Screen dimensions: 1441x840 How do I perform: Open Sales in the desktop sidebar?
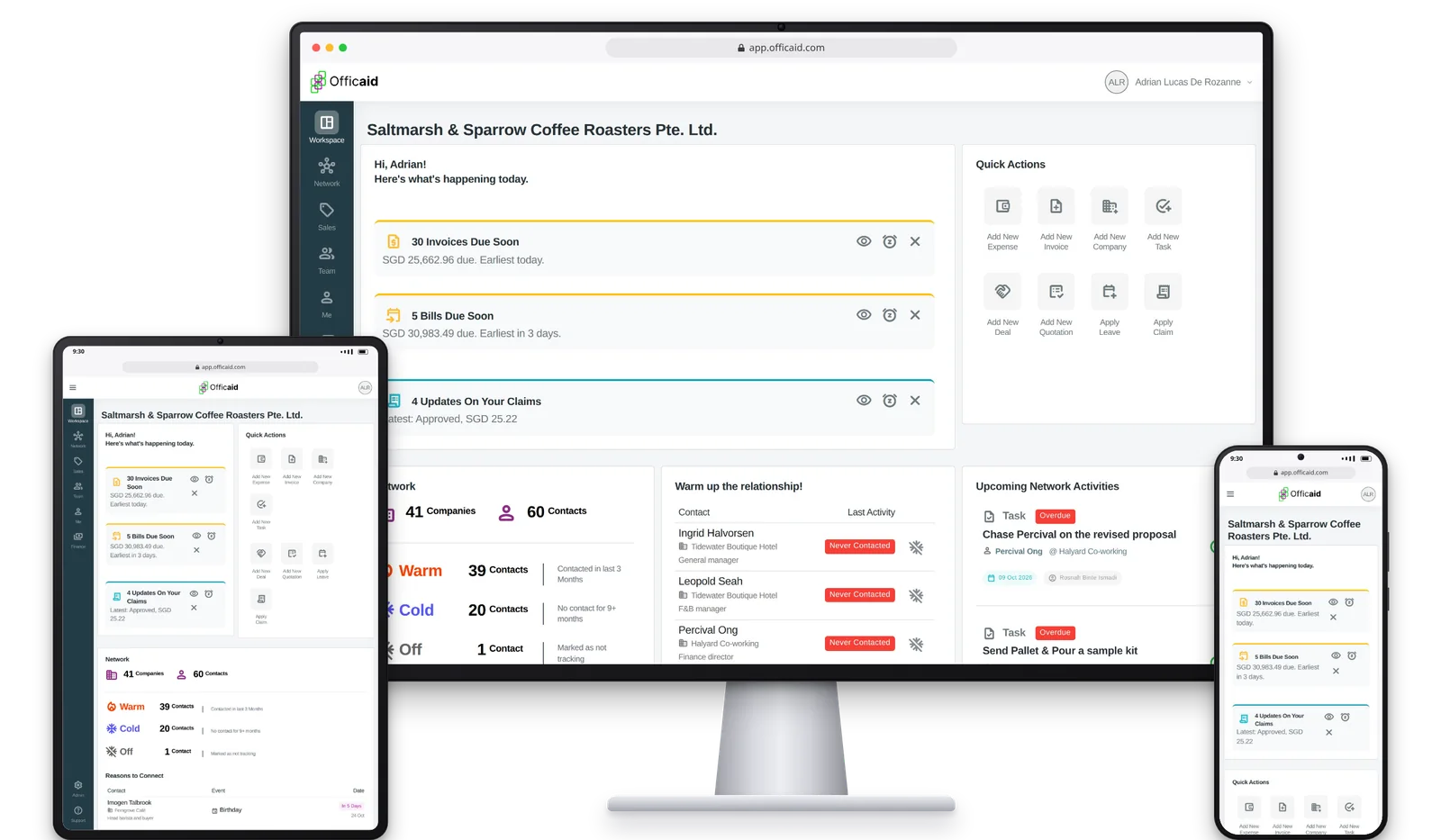pyautogui.click(x=327, y=215)
